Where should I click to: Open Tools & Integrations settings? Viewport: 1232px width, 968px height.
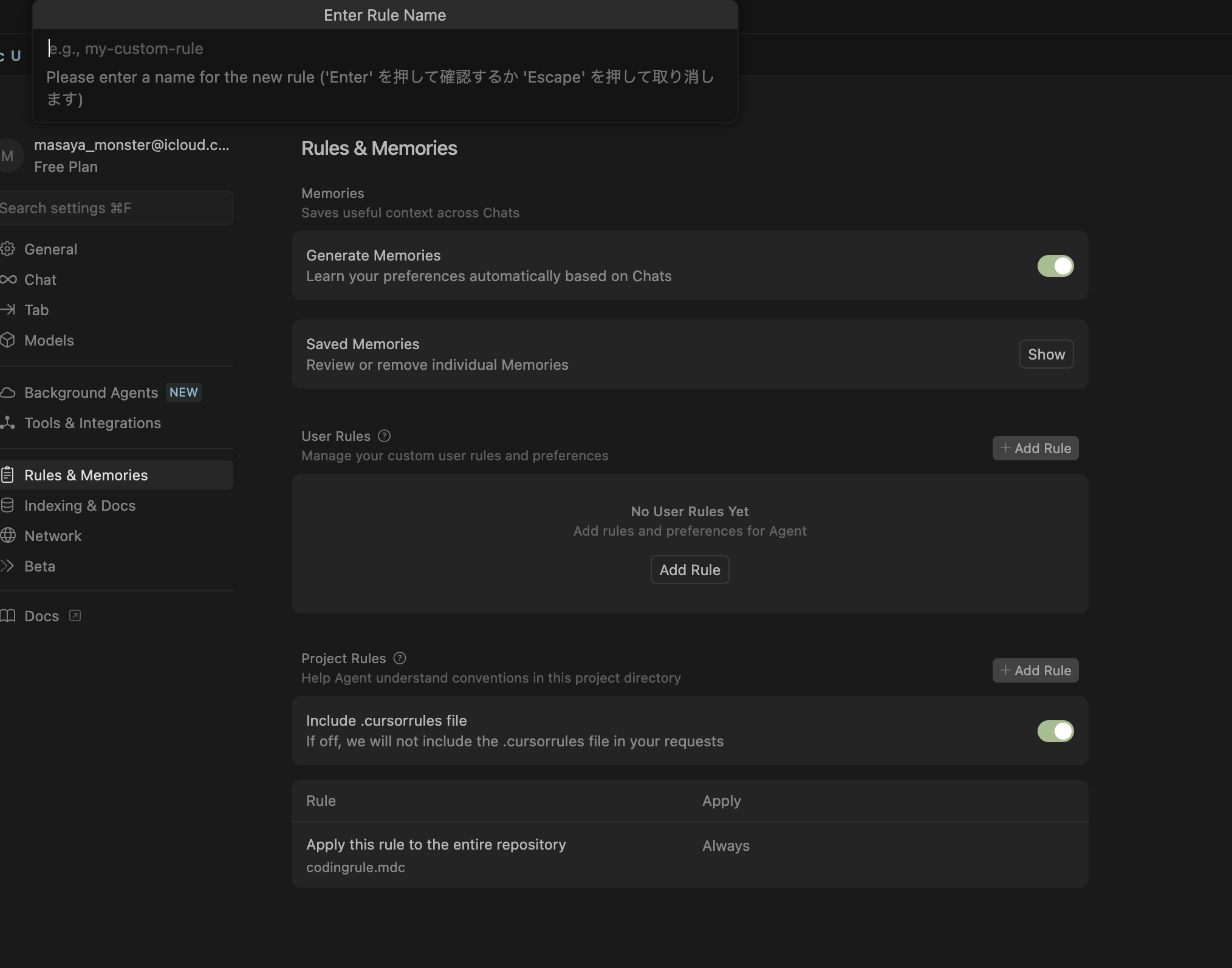pyautogui.click(x=92, y=423)
